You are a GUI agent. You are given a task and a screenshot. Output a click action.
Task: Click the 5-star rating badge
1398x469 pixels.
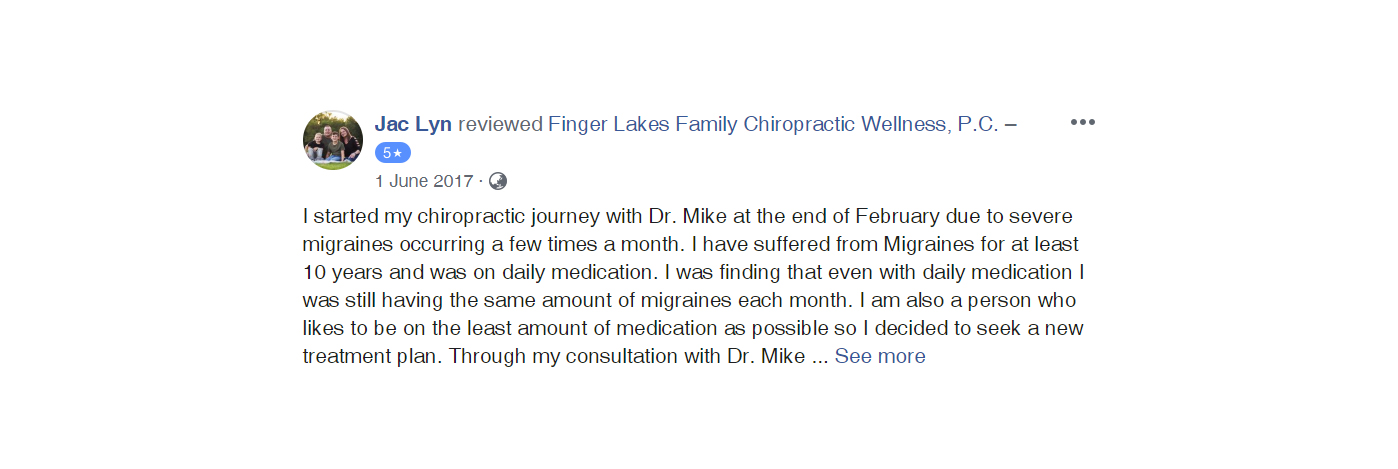click(x=392, y=153)
